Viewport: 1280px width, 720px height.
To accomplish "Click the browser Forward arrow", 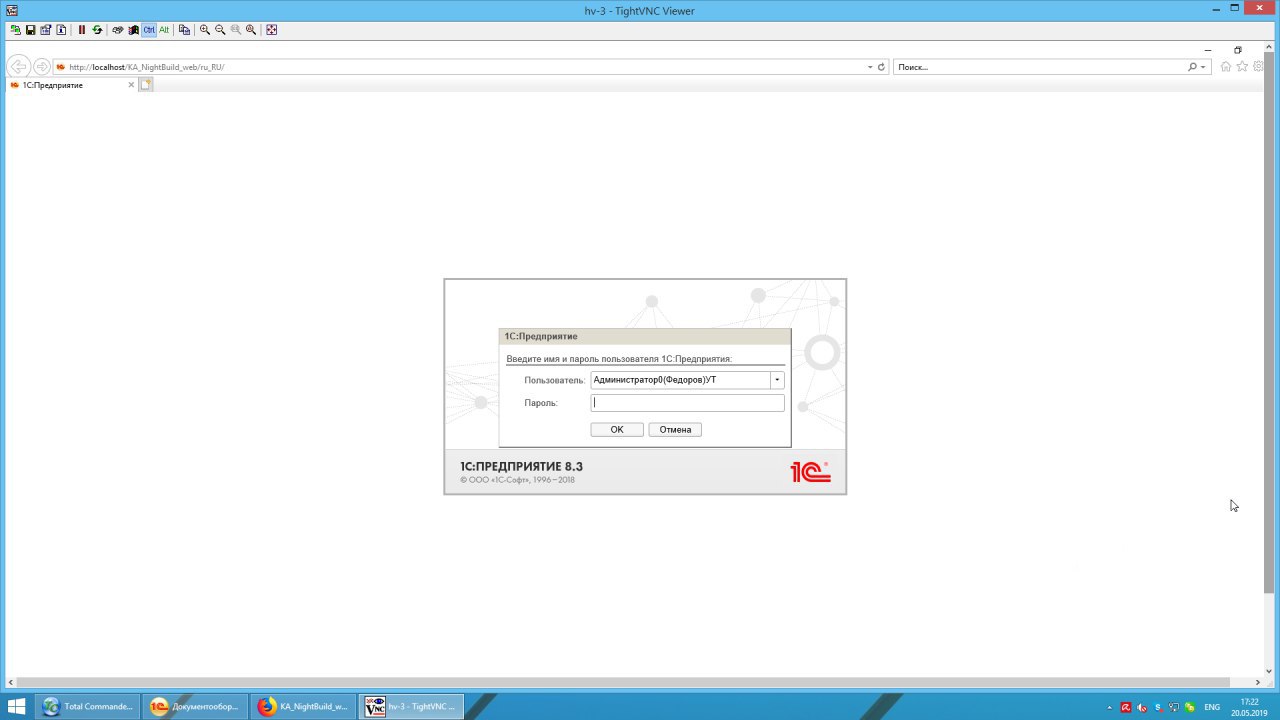I will point(42,67).
